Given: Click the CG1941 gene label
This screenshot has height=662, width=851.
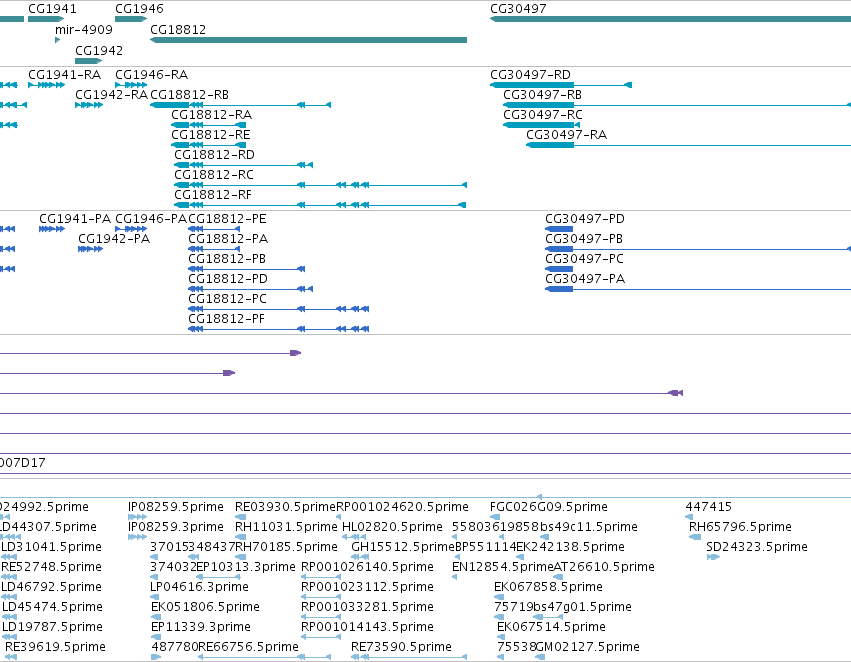Looking at the screenshot, I should coord(52,9).
